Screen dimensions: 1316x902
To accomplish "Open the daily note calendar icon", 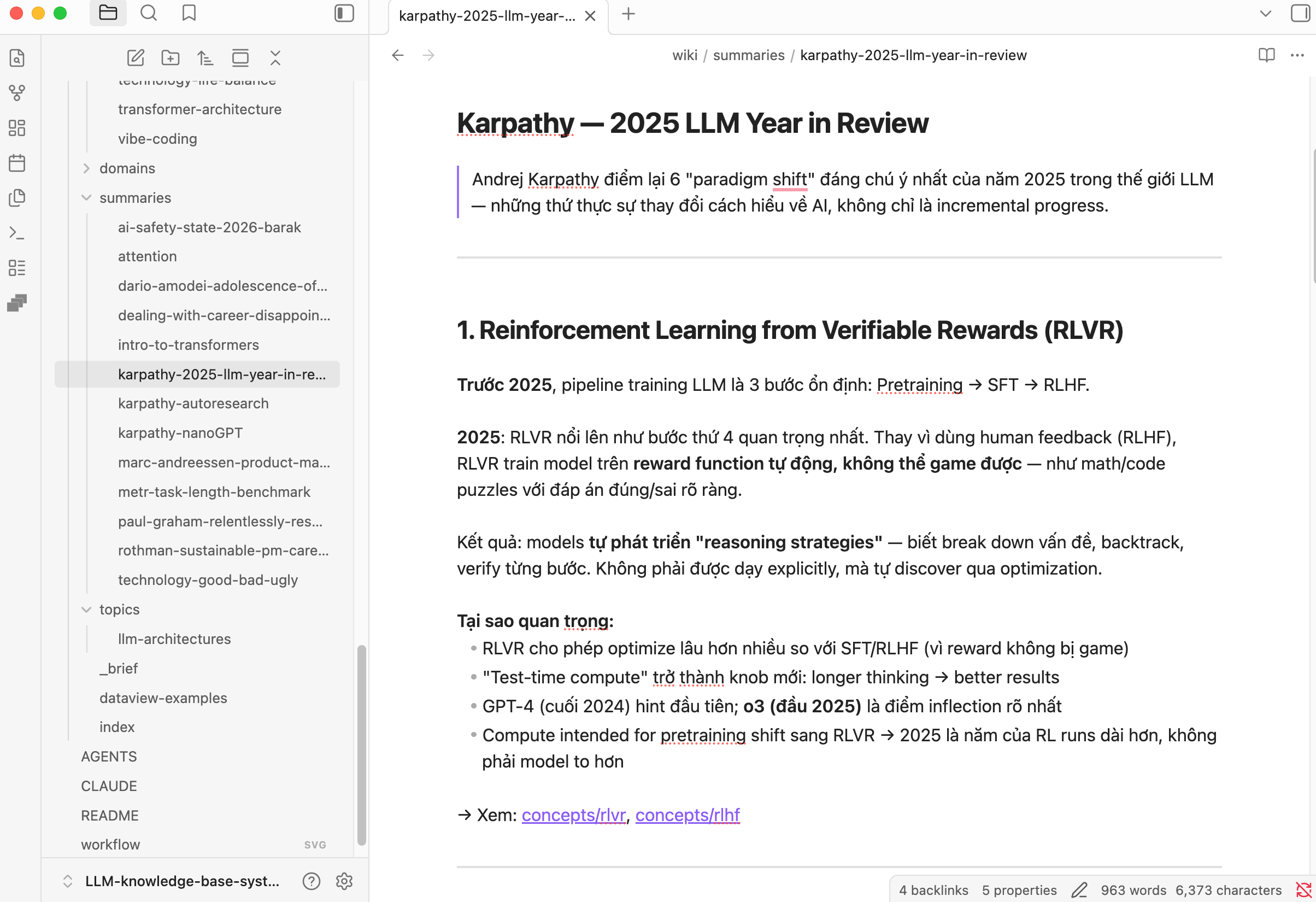I will (x=17, y=163).
